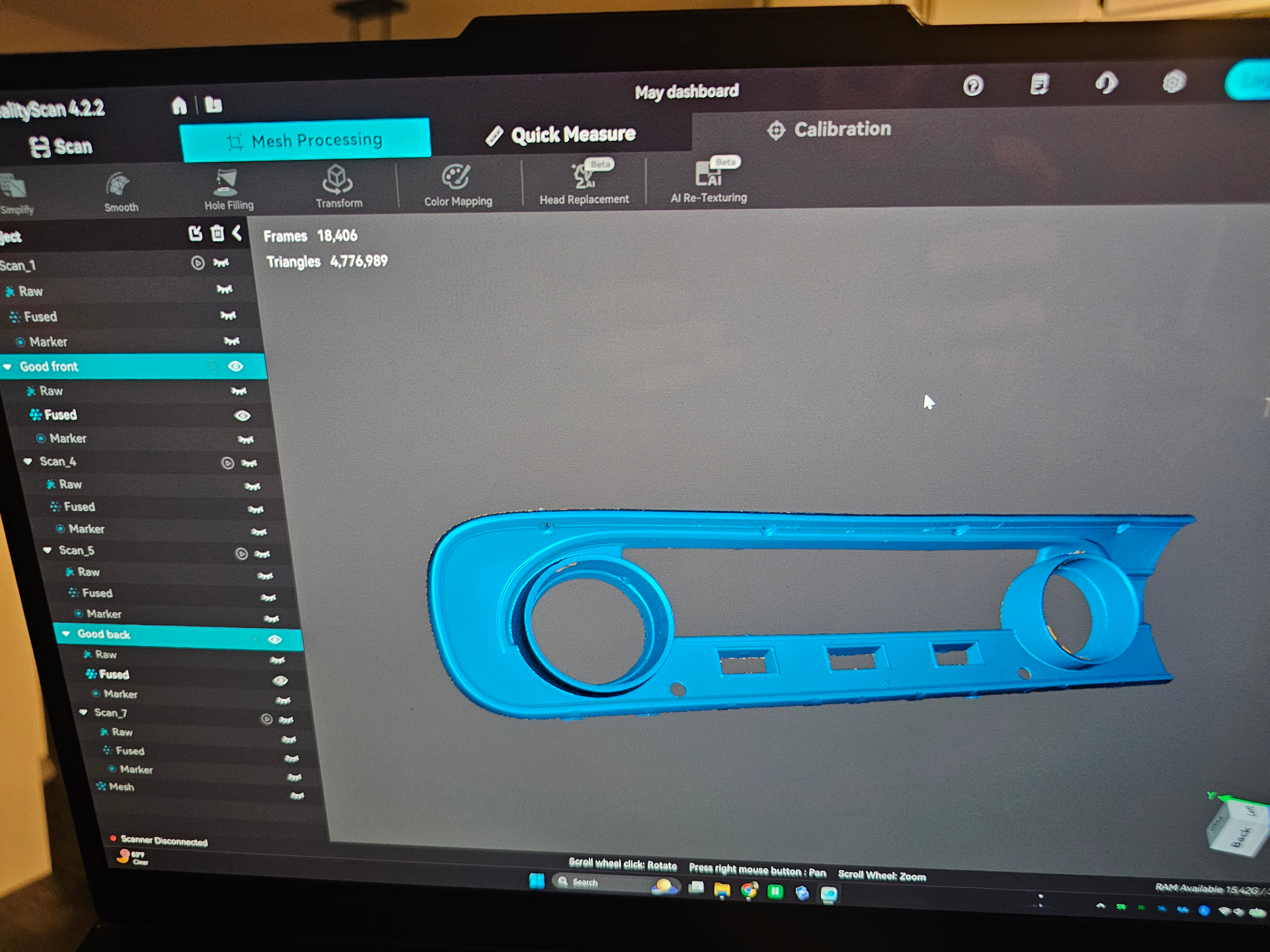Open the Quick Measure tab
The image size is (1270, 952).
pyautogui.click(x=561, y=135)
